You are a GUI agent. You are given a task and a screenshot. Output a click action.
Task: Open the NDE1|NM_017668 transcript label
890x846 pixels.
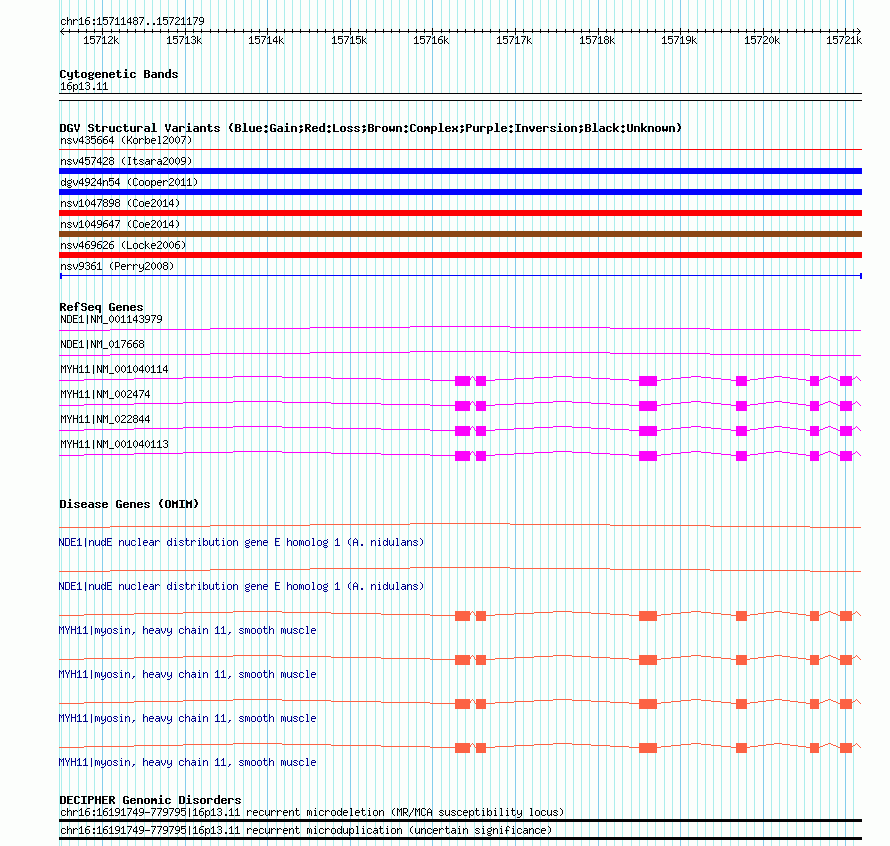[102, 344]
